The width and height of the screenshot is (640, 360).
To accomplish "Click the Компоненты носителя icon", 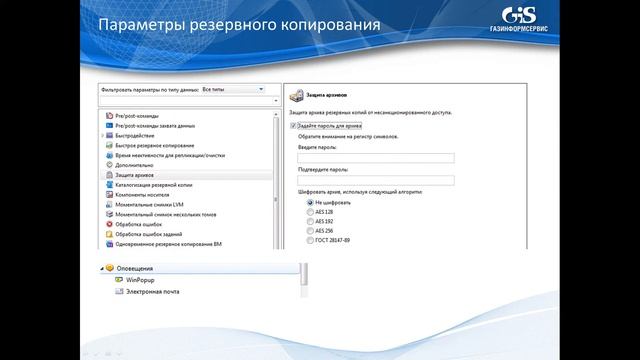I will [109, 195].
